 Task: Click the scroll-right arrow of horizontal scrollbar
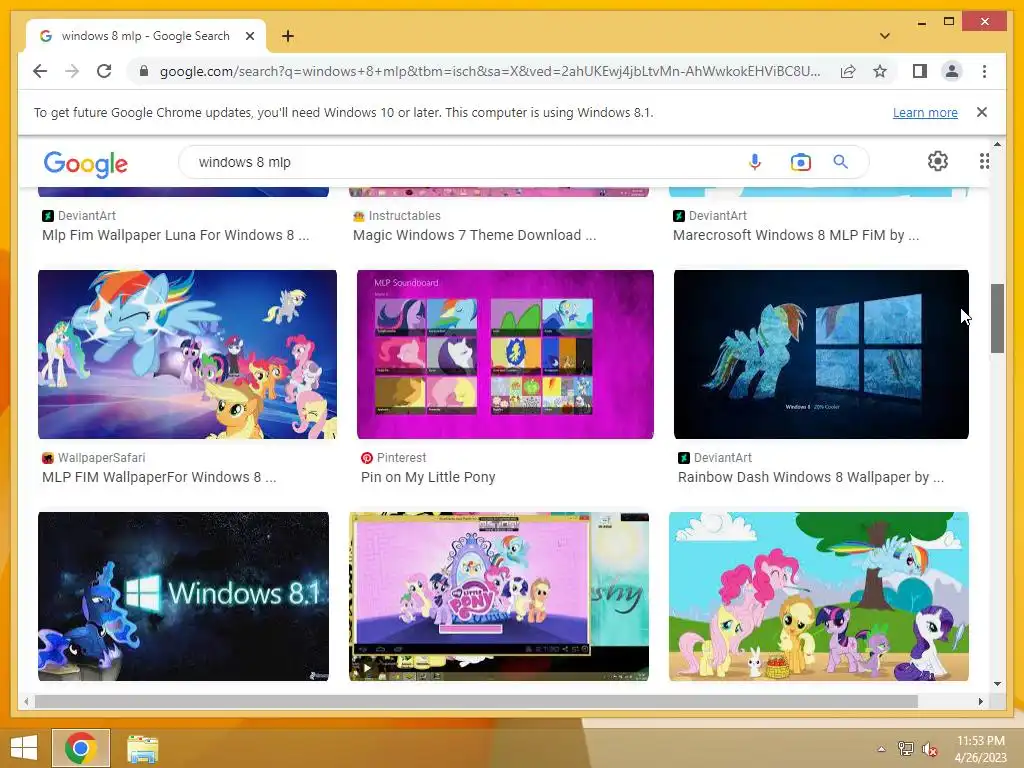[x=980, y=701]
